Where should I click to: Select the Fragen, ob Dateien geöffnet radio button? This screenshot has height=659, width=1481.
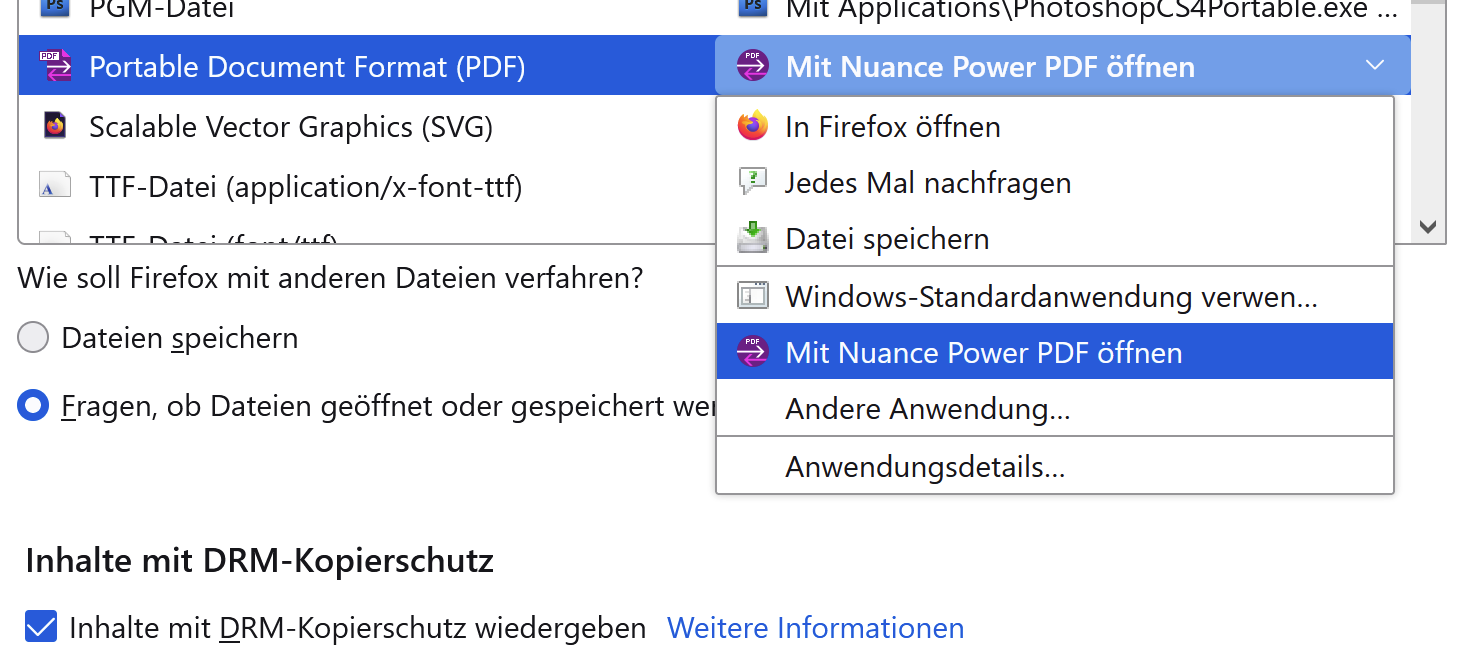(33, 406)
